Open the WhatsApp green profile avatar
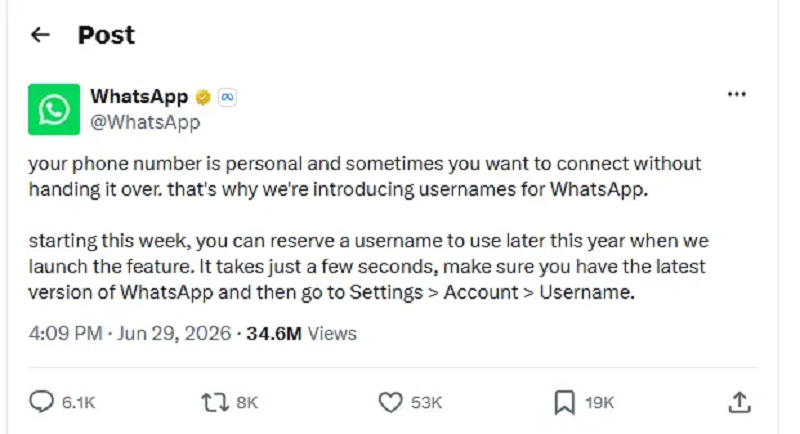The width and height of the screenshot is (800, 434). pos(54,109)
